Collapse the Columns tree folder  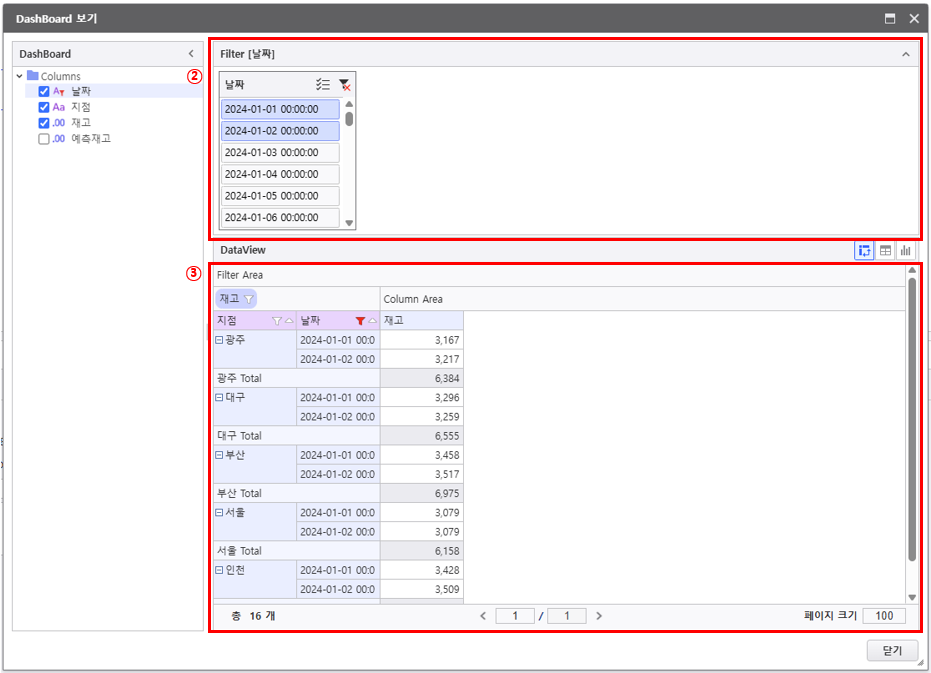coord(20,76)
